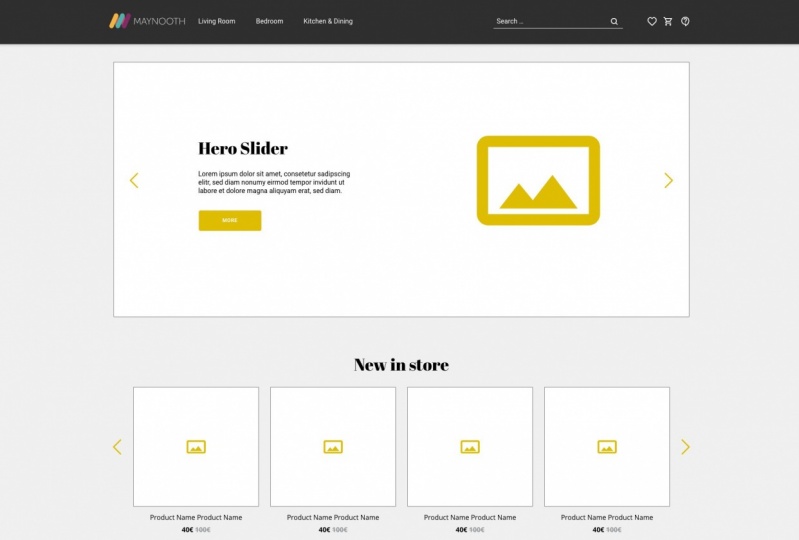Click the Maynooth logo in the header
This screenshot has height=540, width=799.
tap(147, 21)
